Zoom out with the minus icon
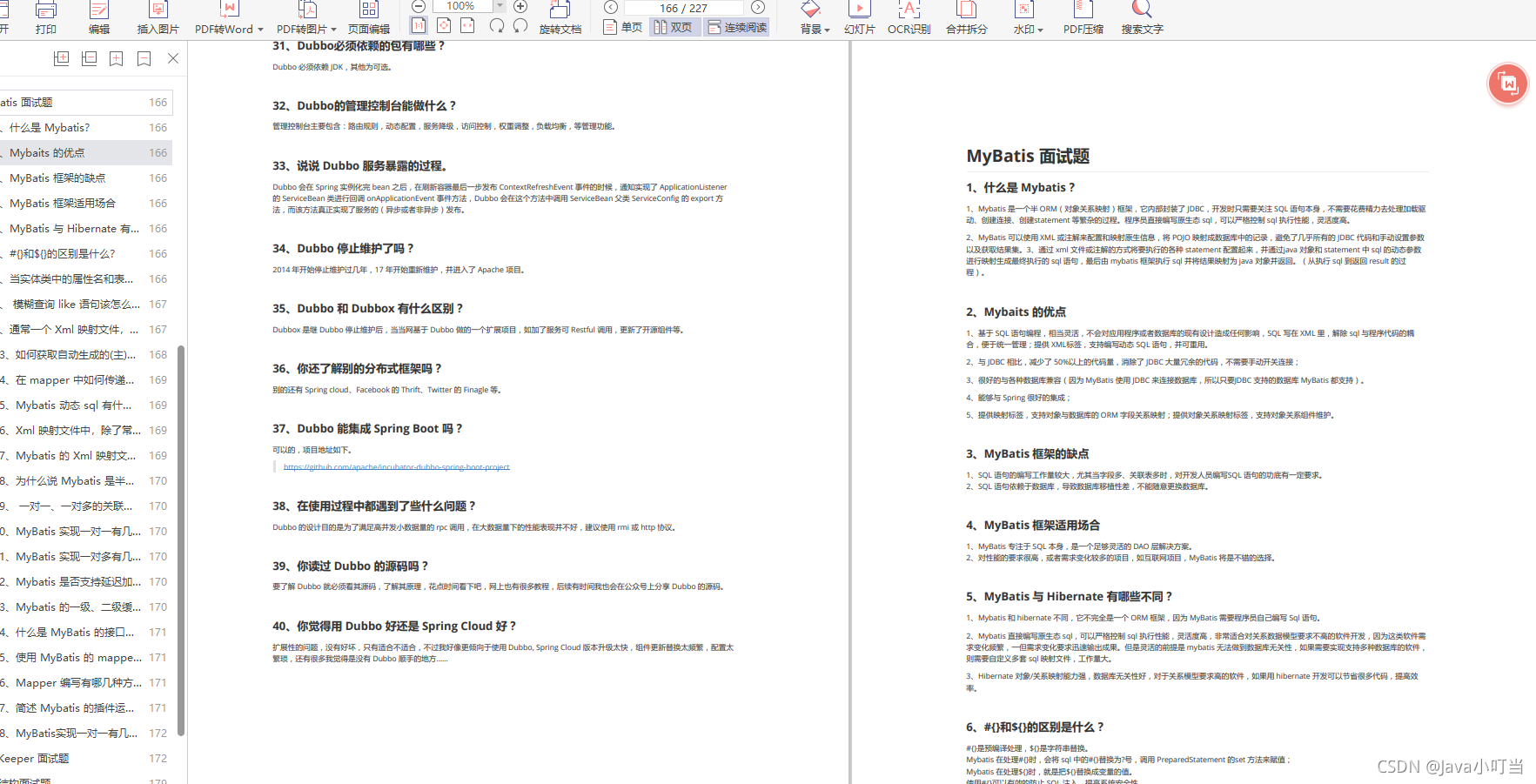 point(419,6)
